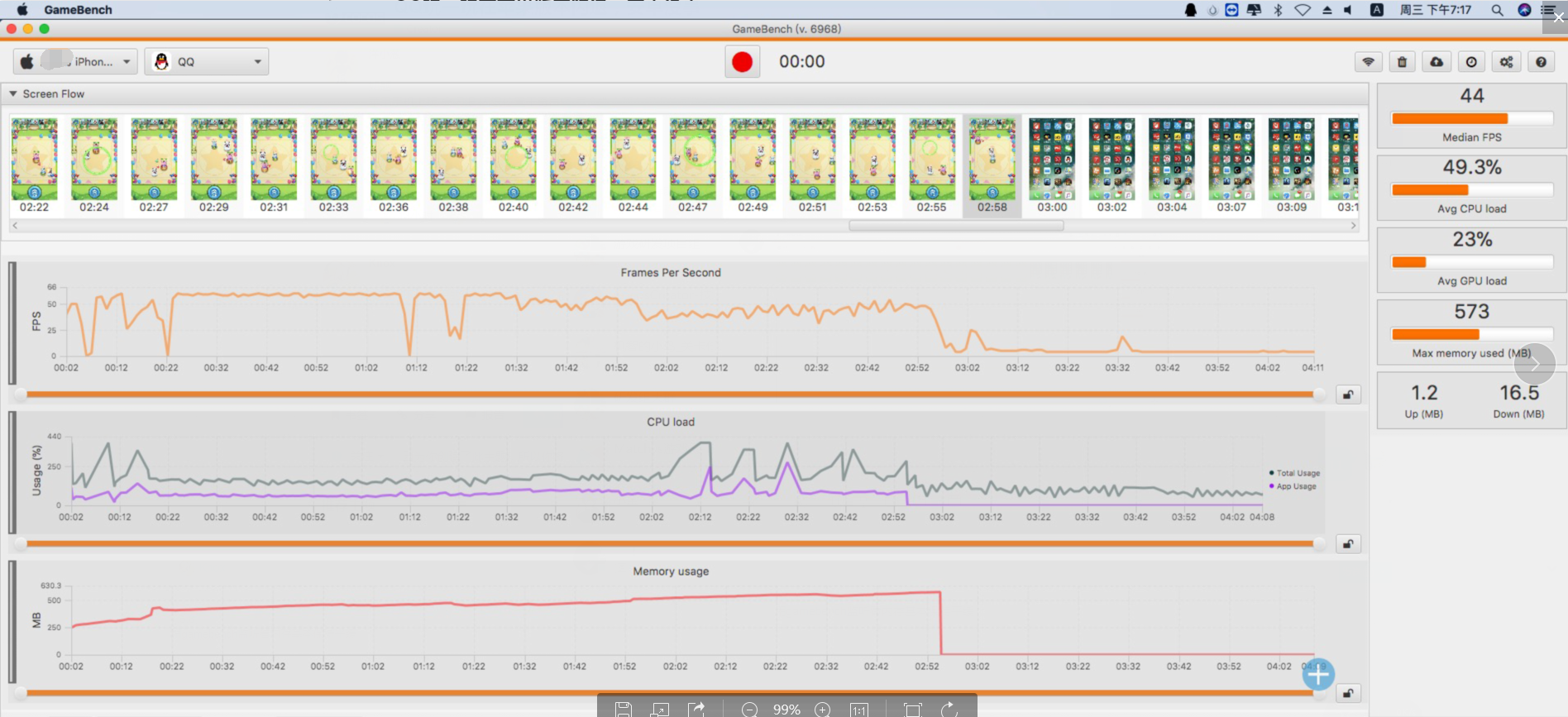This screenshot has width=1568, height=717.
Task: Open the volume control in menu bar
Action: tap(1348, 10)
